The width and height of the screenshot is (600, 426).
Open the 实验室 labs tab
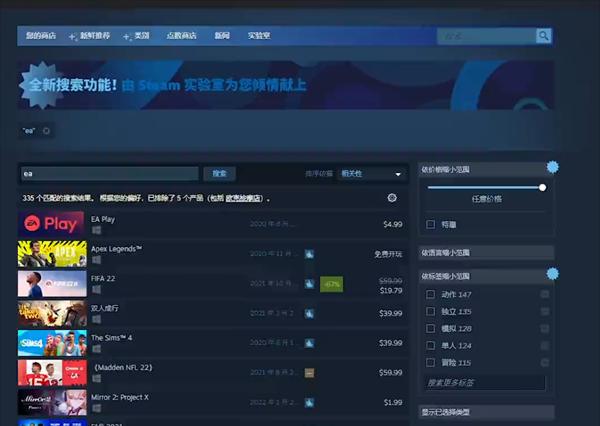[259, 36]
